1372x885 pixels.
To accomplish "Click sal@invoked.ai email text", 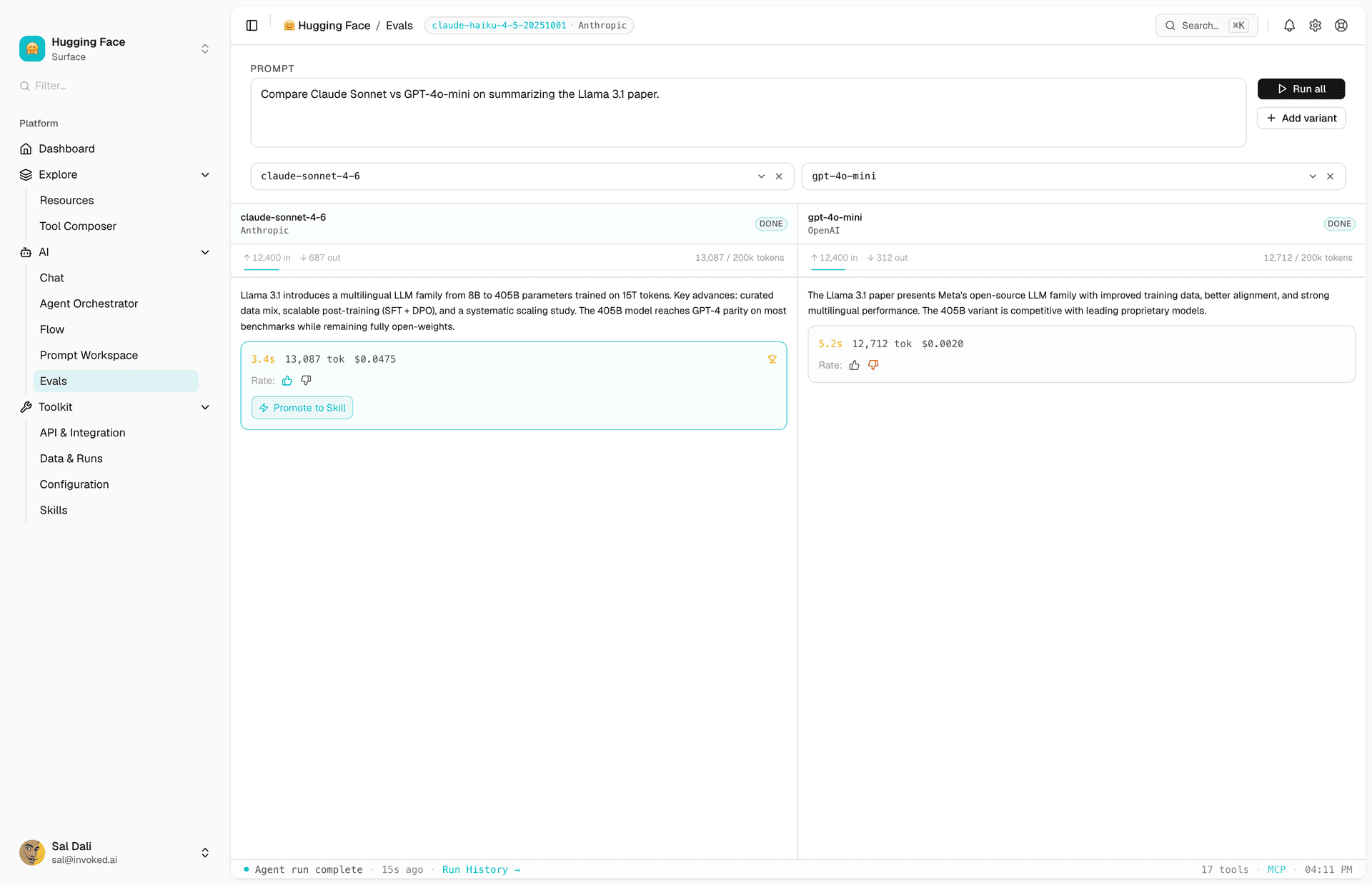I will (84, 860).
